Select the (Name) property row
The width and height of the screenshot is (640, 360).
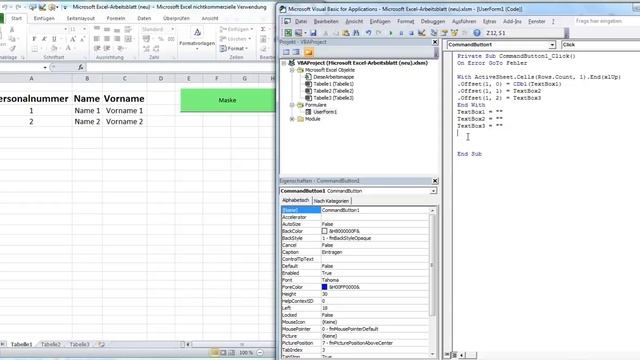355,210
